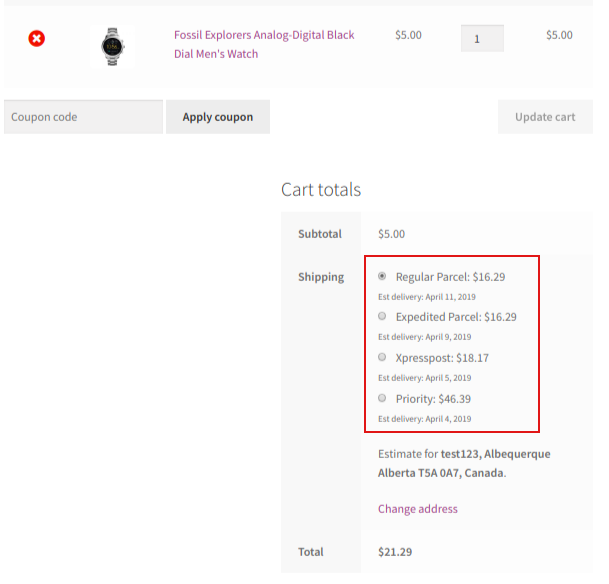Choose Expedited Parcel shipping radio button

pos(383,316)
